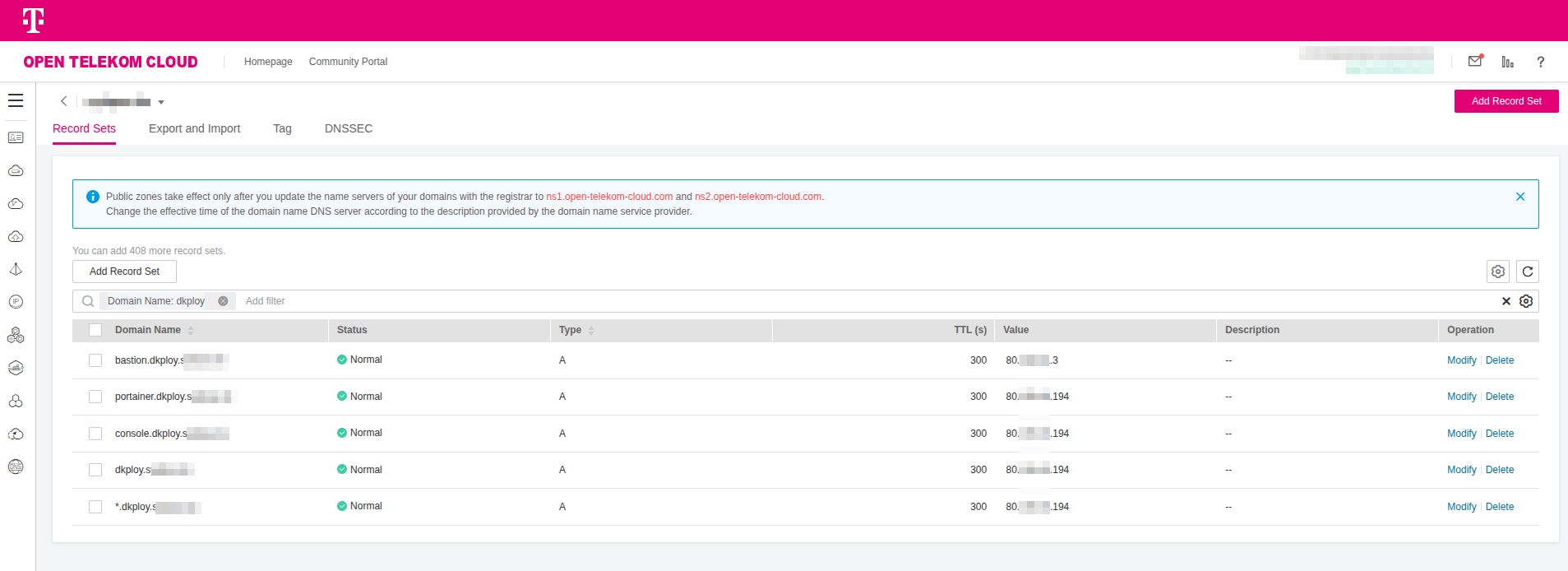The width and height of the screenshot is (1568, 571).
Task: Click Modify for console.dkploy record
Action: pyautogui.click(x=1461, y=434)
